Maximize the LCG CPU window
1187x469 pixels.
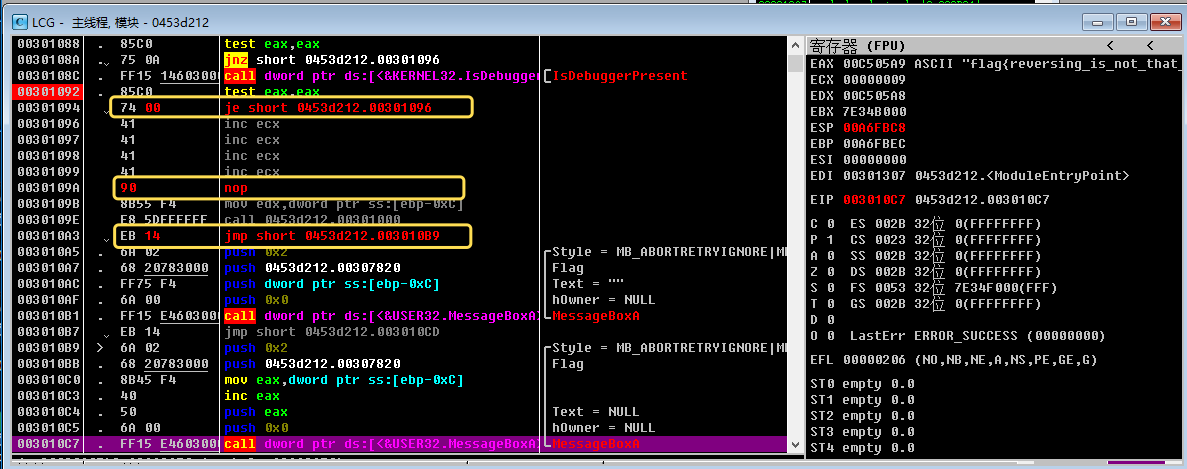[1132, 21]
